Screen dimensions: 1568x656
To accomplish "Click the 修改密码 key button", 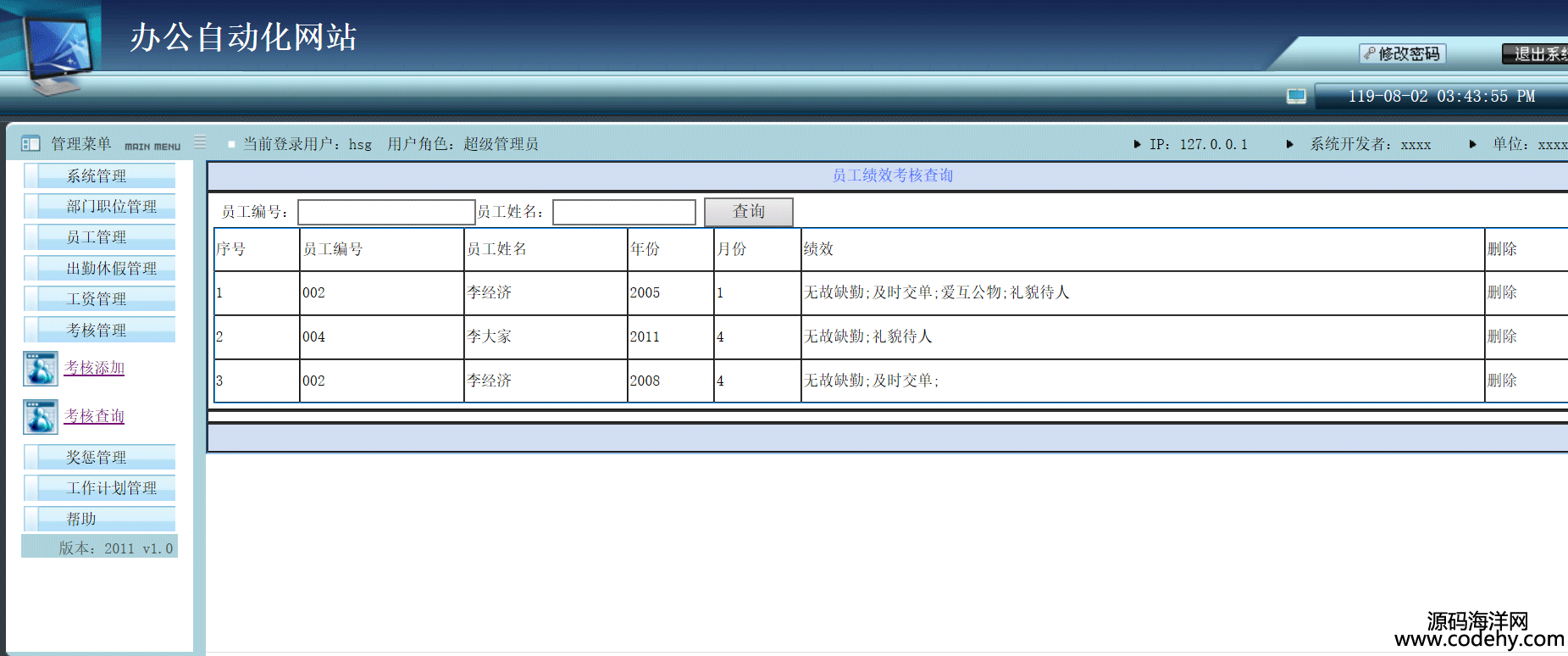I will point(1402,54).
